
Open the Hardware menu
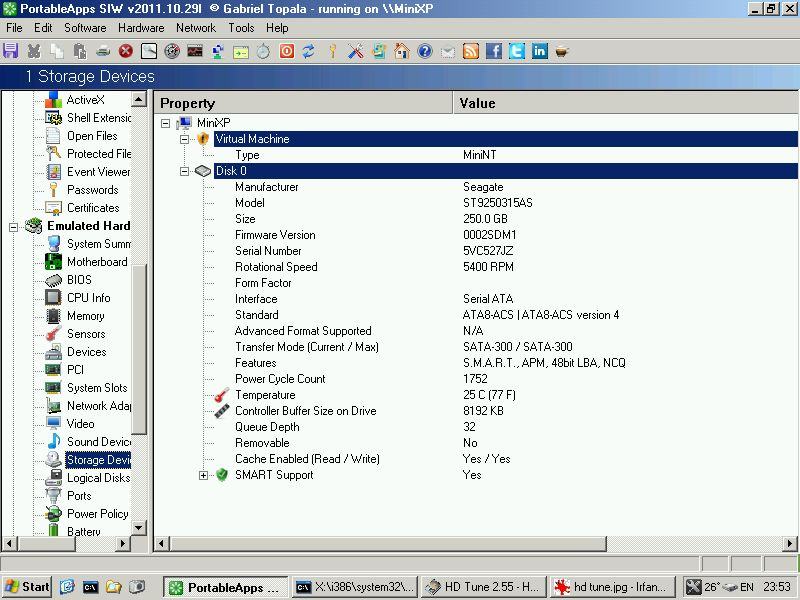[141, 28]
